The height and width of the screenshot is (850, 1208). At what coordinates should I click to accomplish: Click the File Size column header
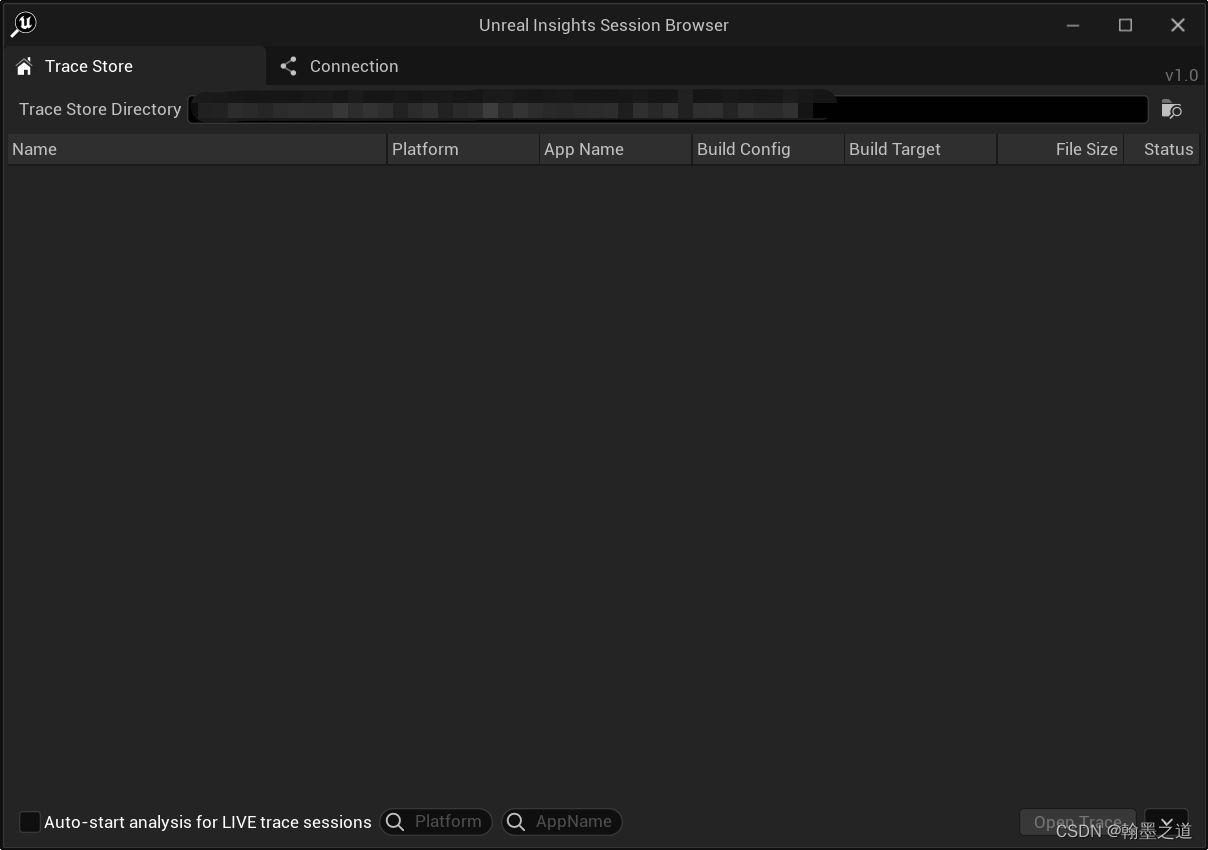(x=1086, y=148)
